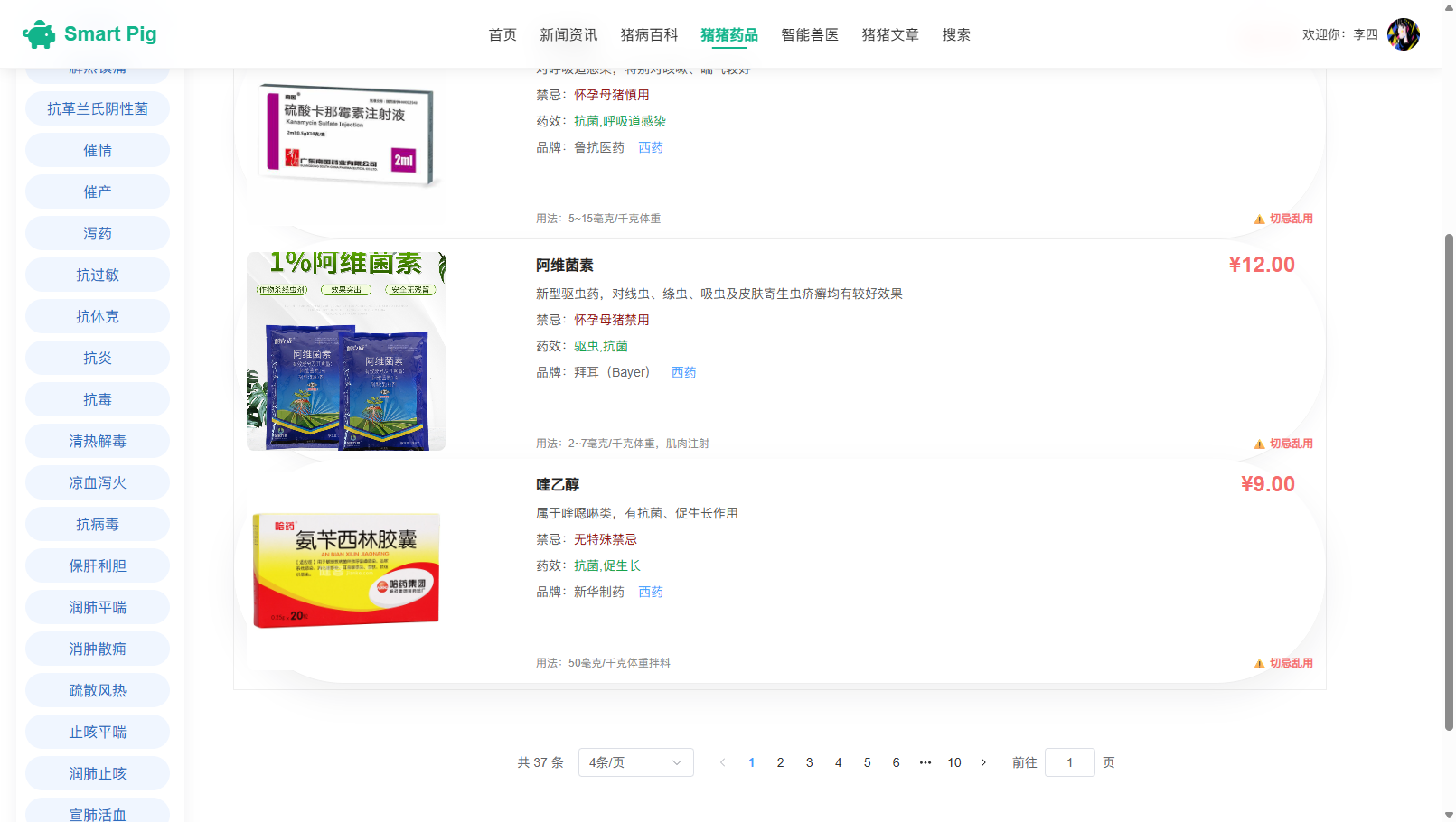Screen dimensions: 1456x822
Task: Expand more pages ellipsis in pagination
Action: tap(925, 762)
